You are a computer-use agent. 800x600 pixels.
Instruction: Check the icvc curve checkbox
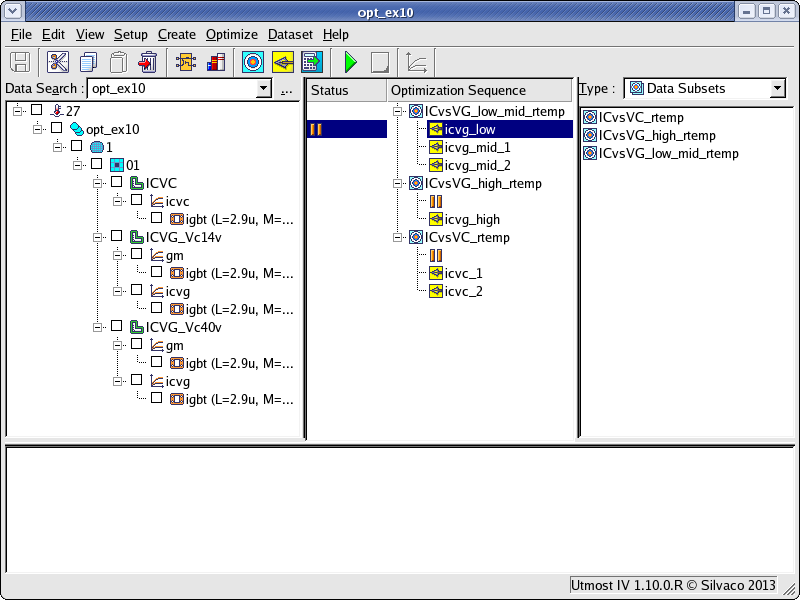137,200
